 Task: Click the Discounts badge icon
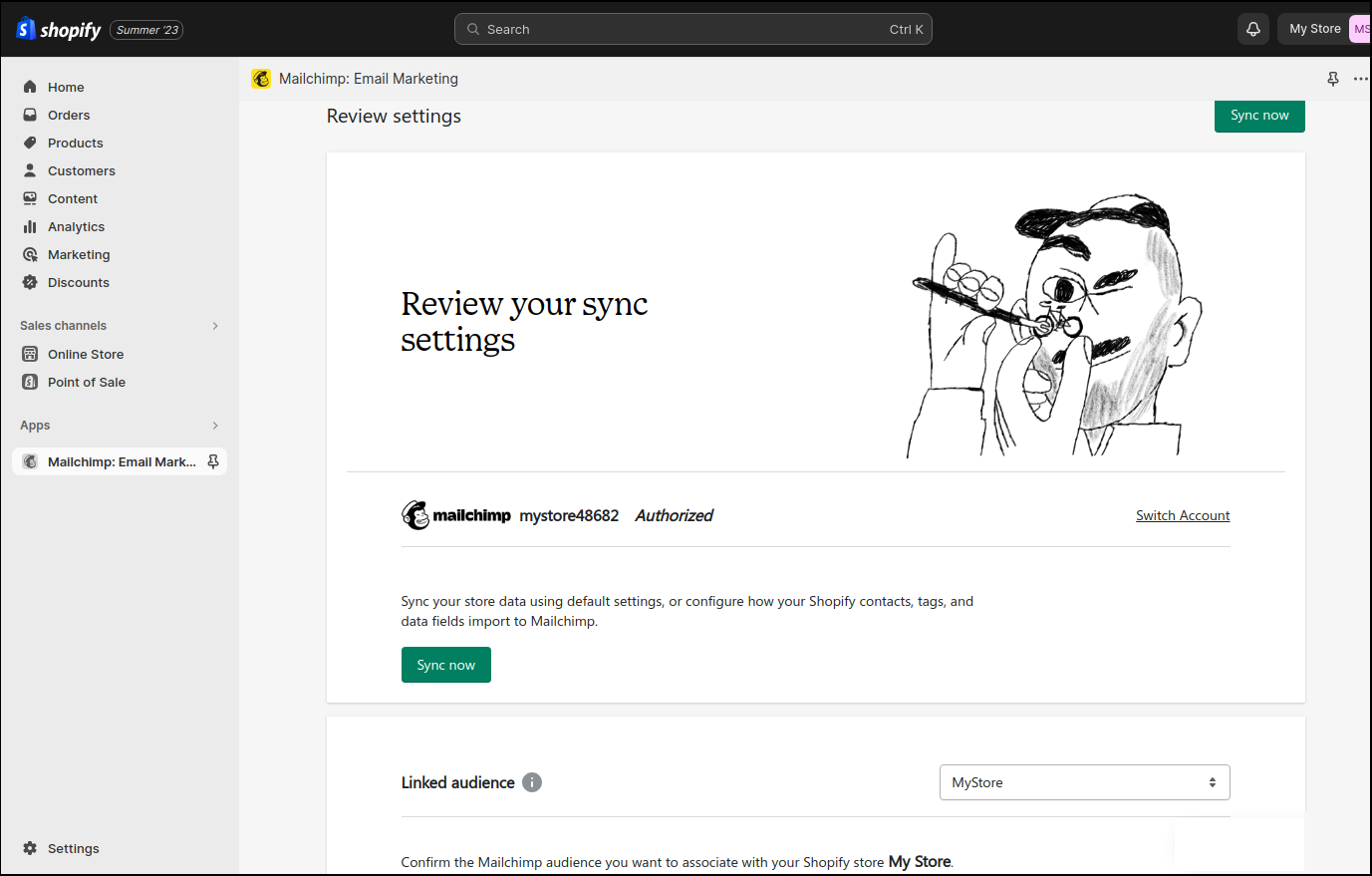coord(30,282)
